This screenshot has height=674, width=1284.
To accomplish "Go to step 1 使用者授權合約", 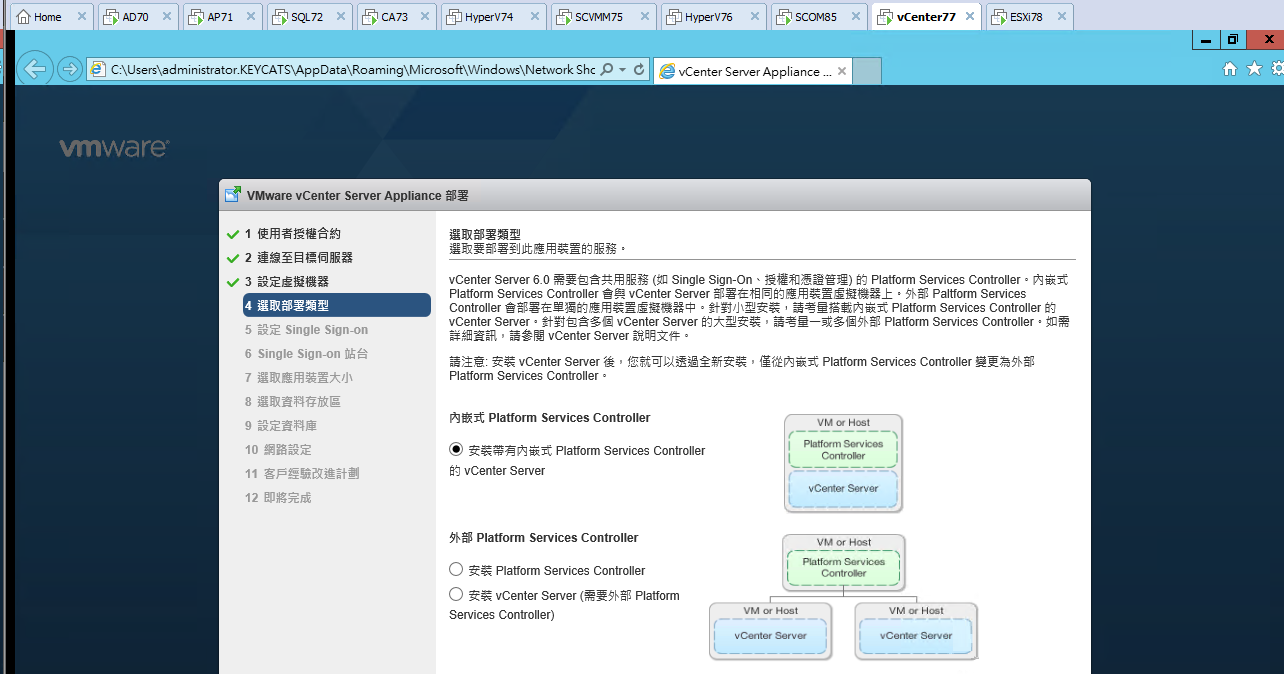I will click(292, 233).
